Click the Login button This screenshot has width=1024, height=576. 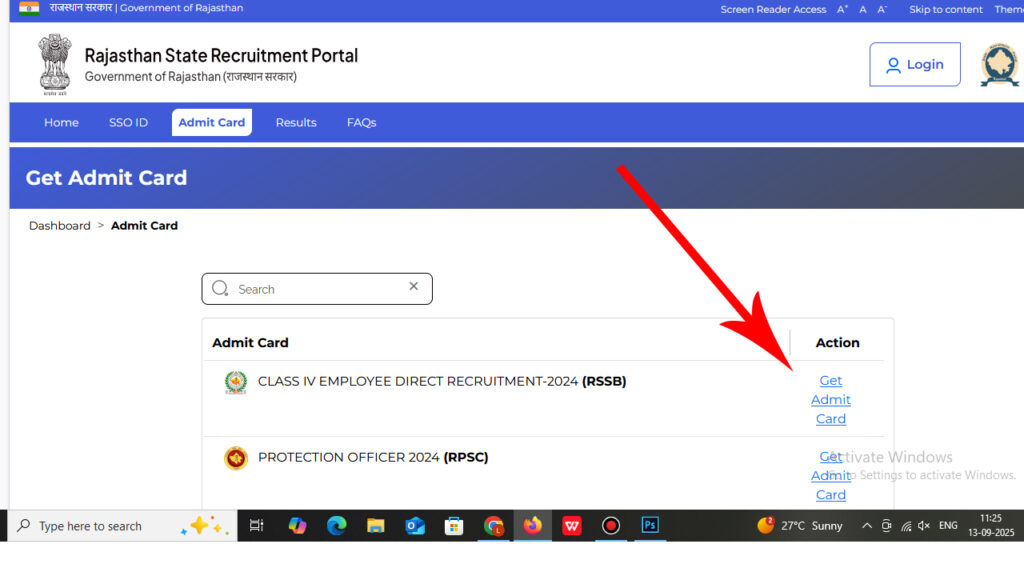pos(914,65)
